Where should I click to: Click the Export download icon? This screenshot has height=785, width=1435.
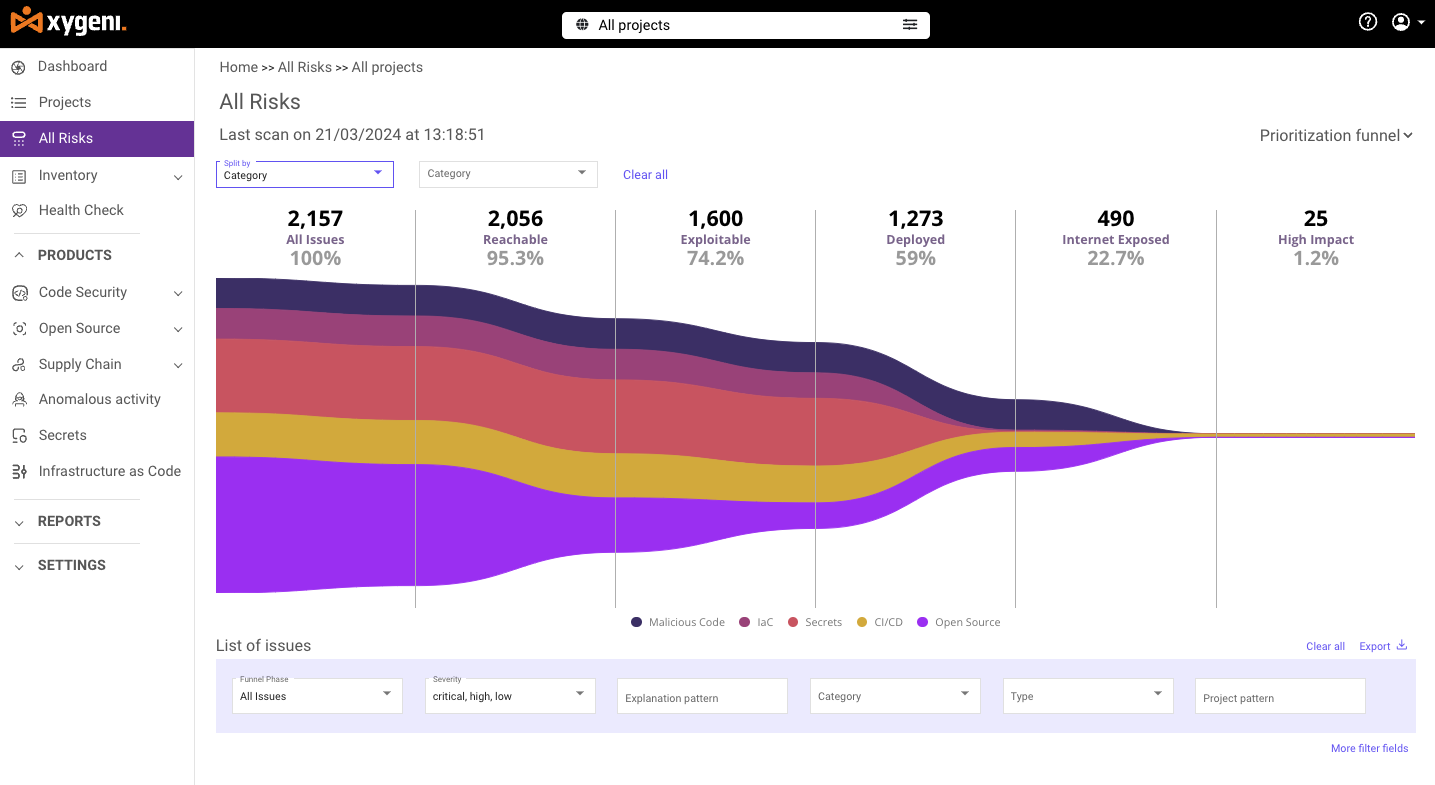point(1402,646)
